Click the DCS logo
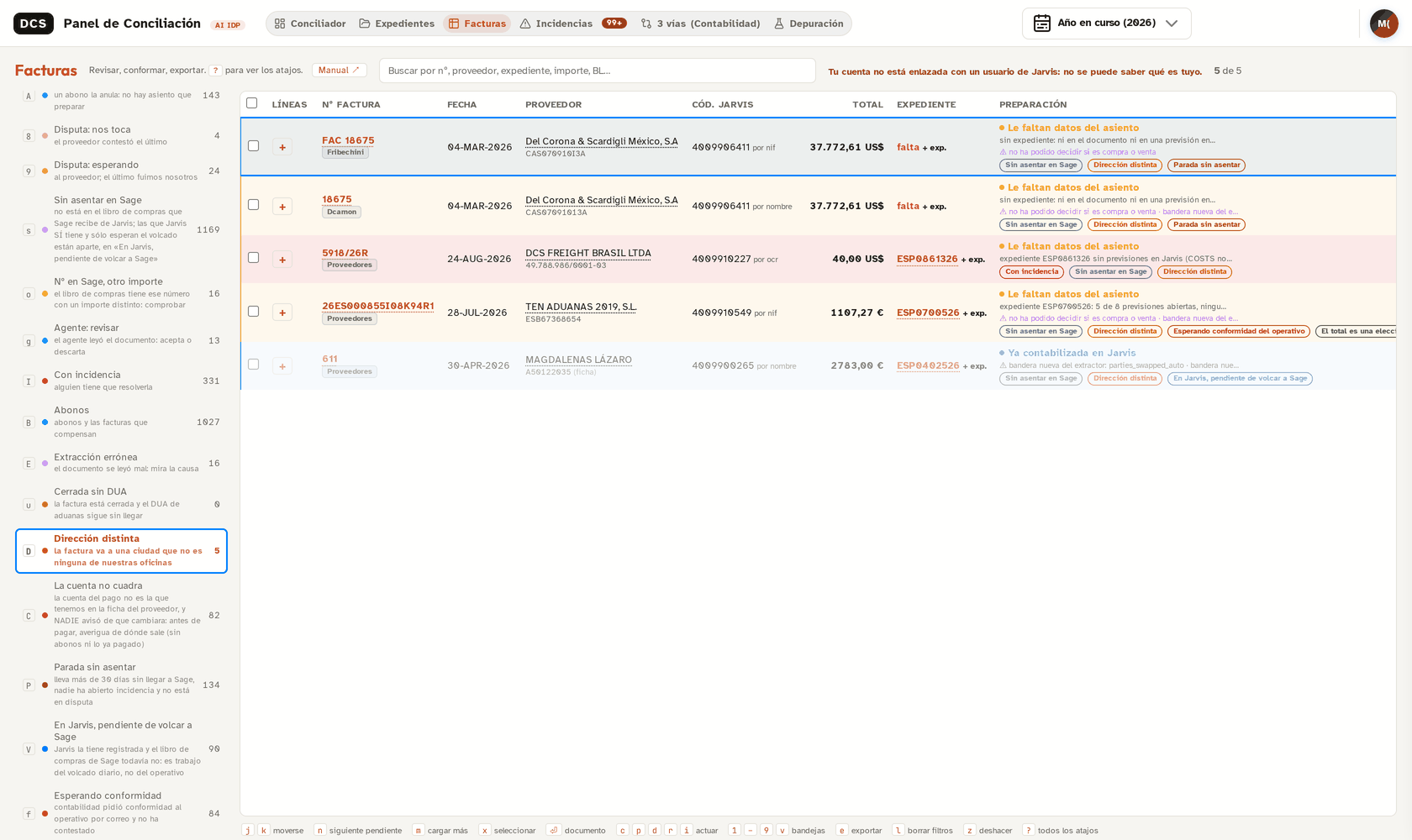The width and height of the screenshot is (1412, 840). [x=34, y=24]
